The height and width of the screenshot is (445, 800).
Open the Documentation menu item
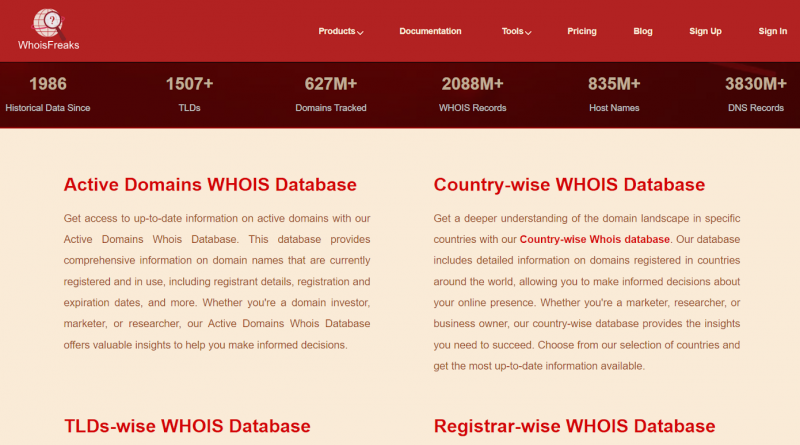430,31
